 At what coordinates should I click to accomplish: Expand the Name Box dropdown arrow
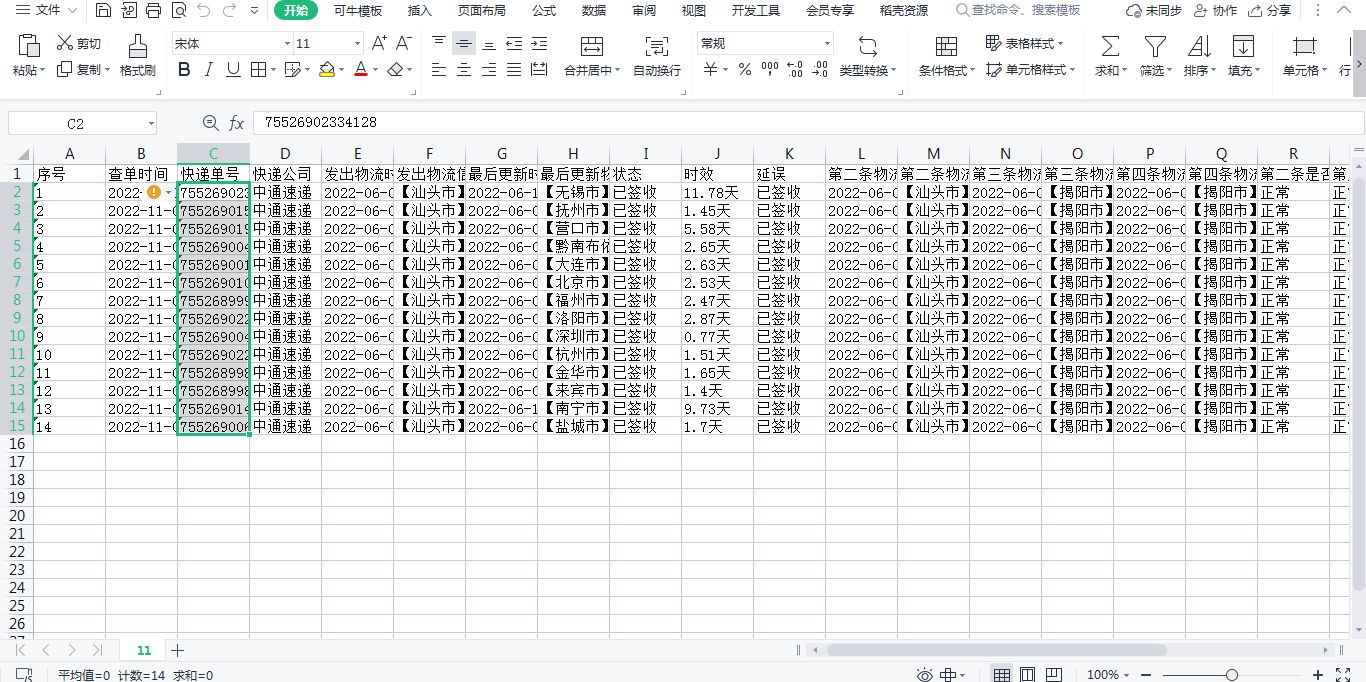[151, 123]
